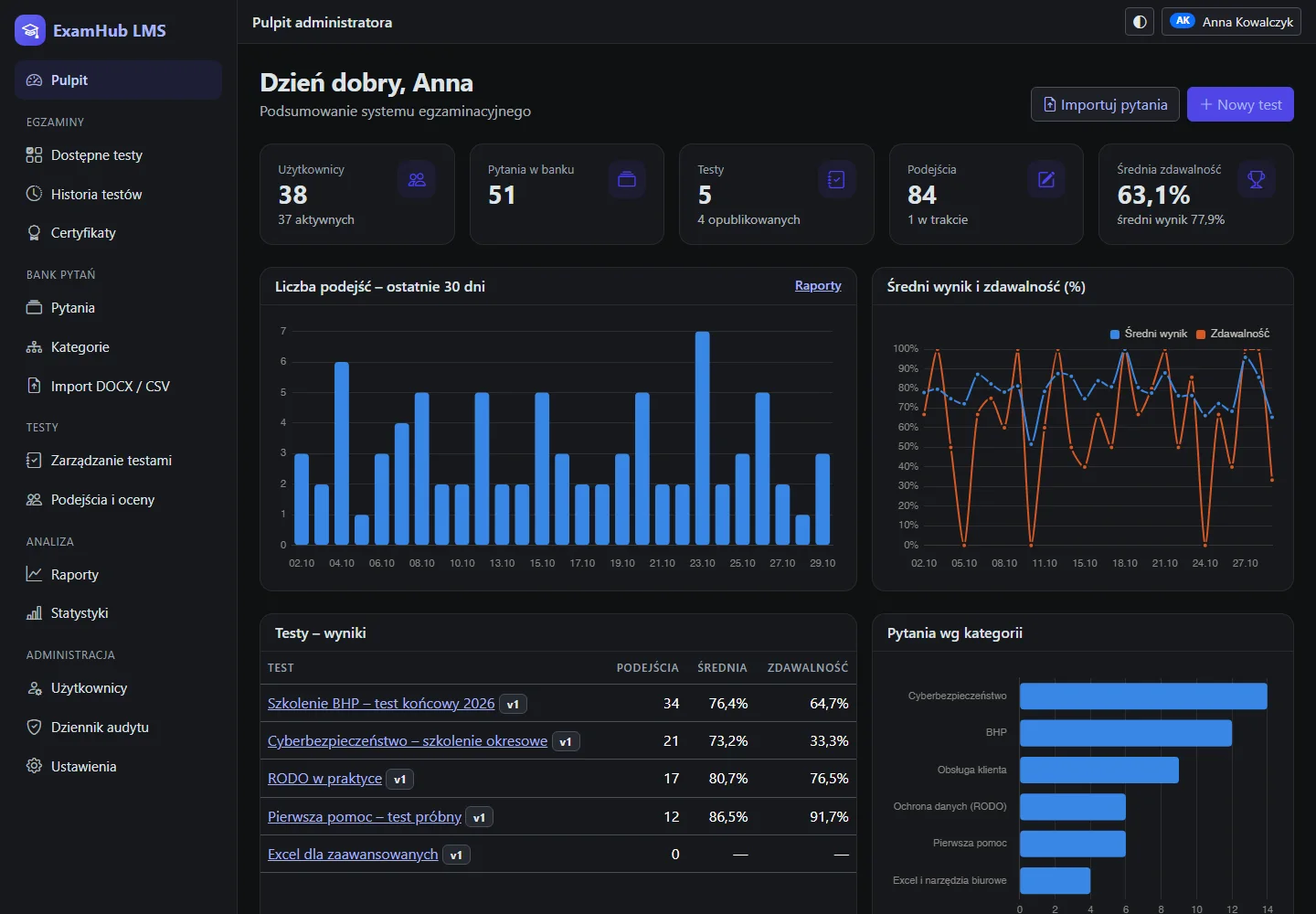Screen dimensions: 1316x914
Task: Click the Historia testów clock icon
Action: 34,194
